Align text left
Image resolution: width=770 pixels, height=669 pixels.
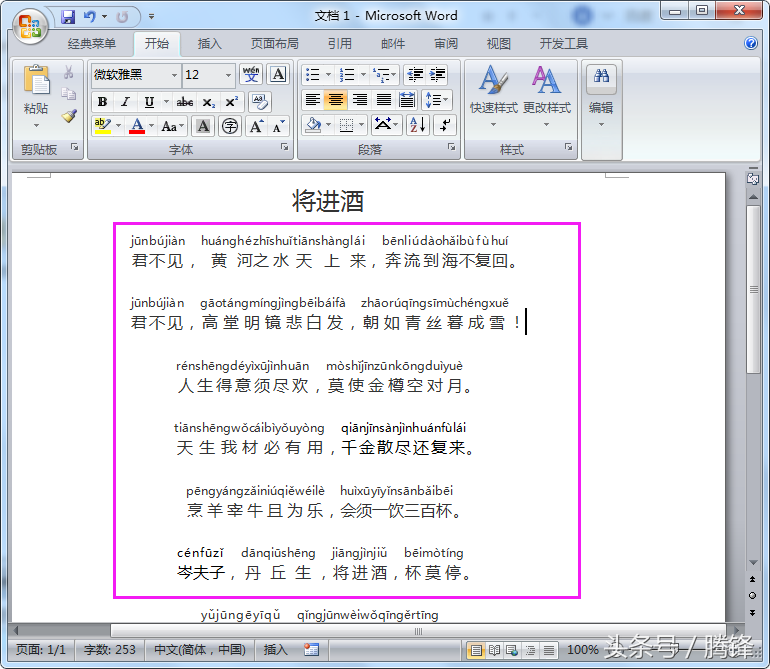312,100
